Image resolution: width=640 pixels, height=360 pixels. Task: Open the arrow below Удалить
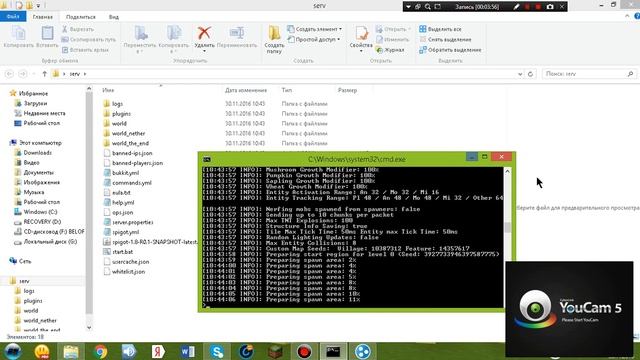coord(204,51)
